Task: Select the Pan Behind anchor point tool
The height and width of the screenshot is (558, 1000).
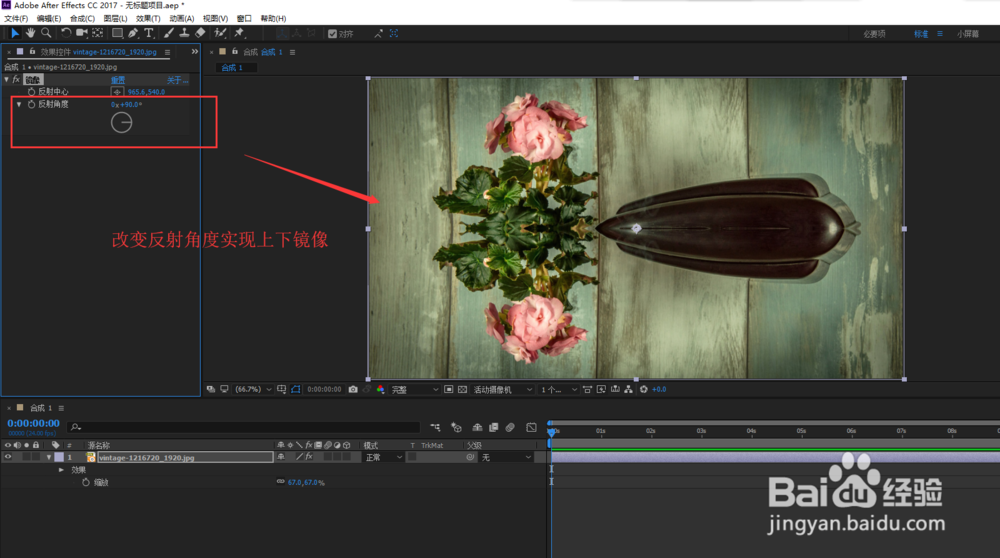Action: [x=98, y=33]
